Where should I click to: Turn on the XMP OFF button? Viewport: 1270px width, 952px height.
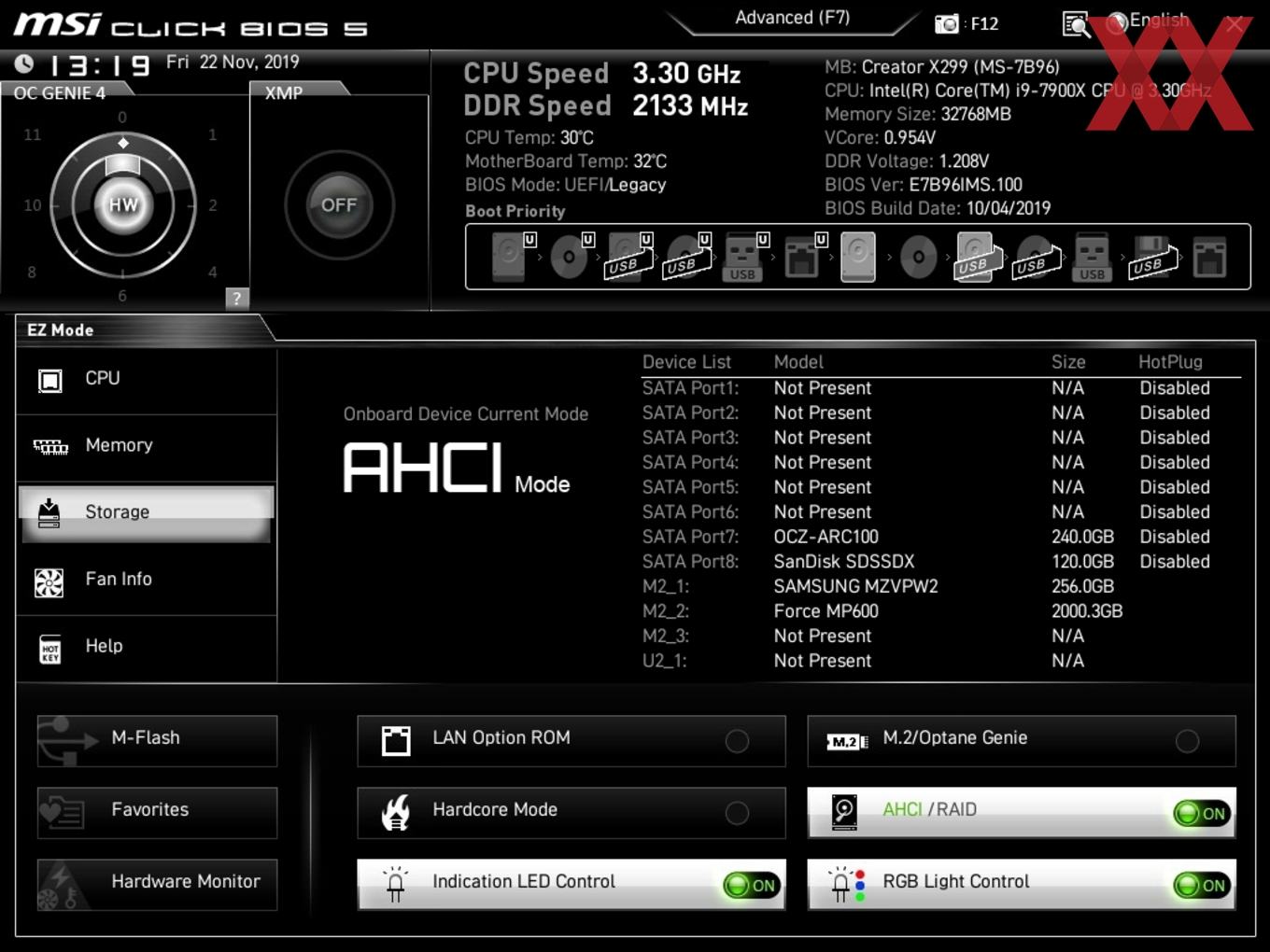339,205
